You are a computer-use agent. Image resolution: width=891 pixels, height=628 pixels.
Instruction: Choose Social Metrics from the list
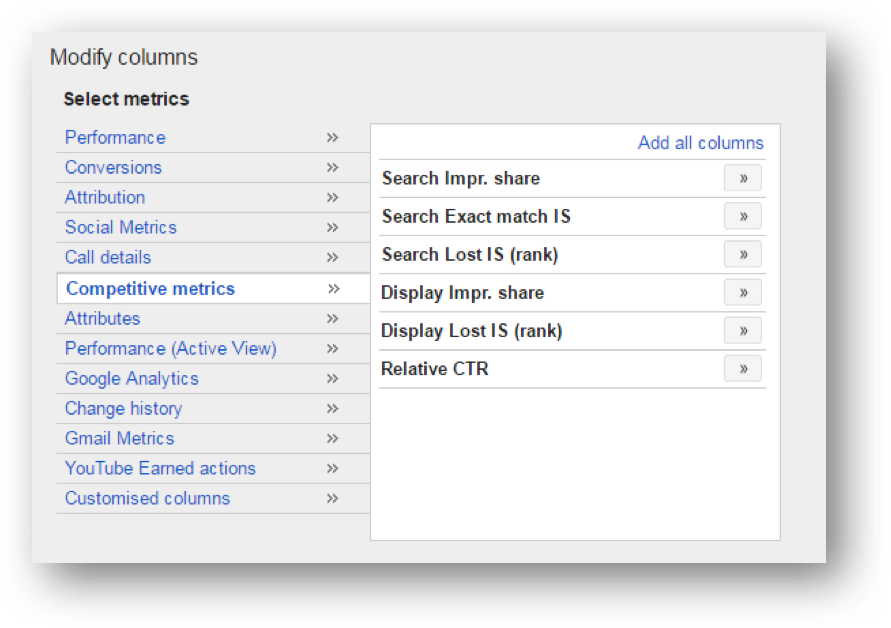[120, 228]
